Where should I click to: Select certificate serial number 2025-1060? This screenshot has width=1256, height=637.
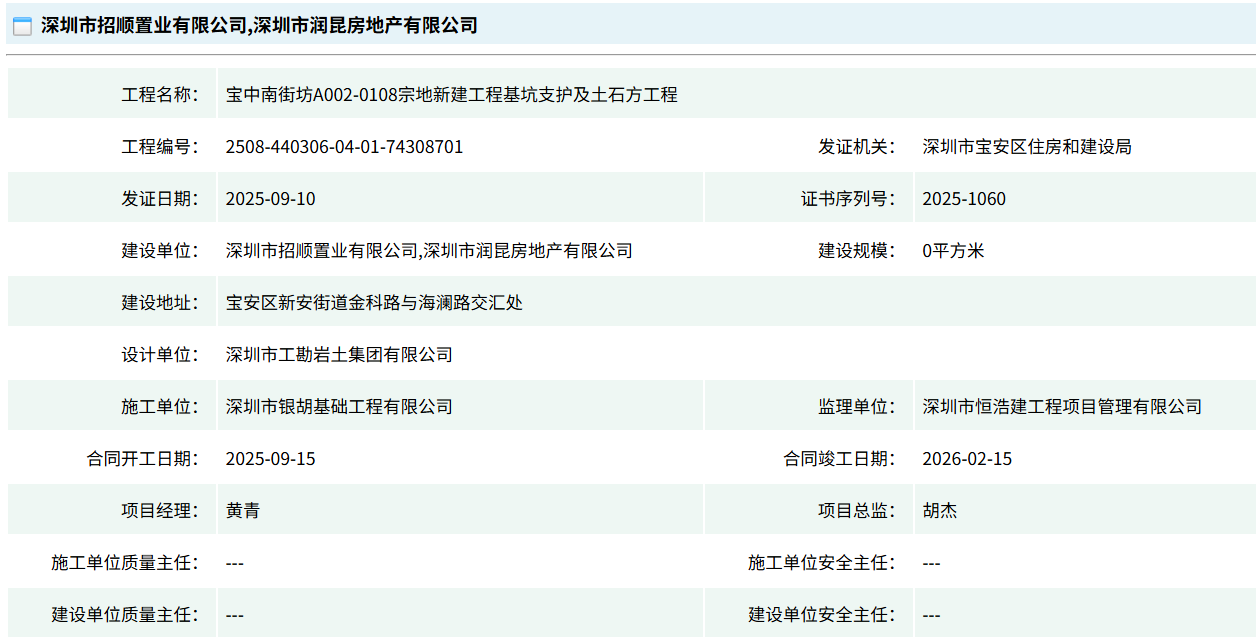(x=964, y=199)
